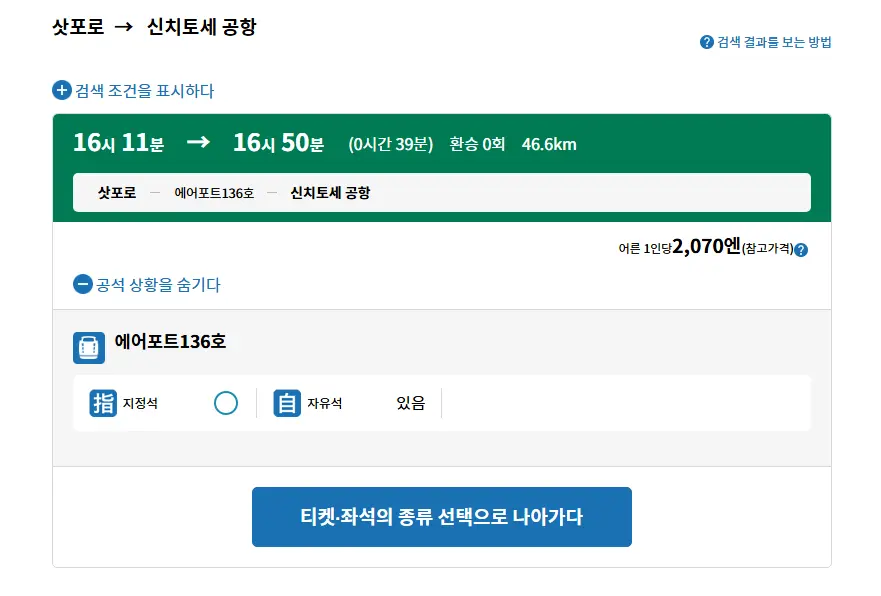The image size is (881, 596).
Task: Select the circle availability mark for 지정석
Action: 226,403
